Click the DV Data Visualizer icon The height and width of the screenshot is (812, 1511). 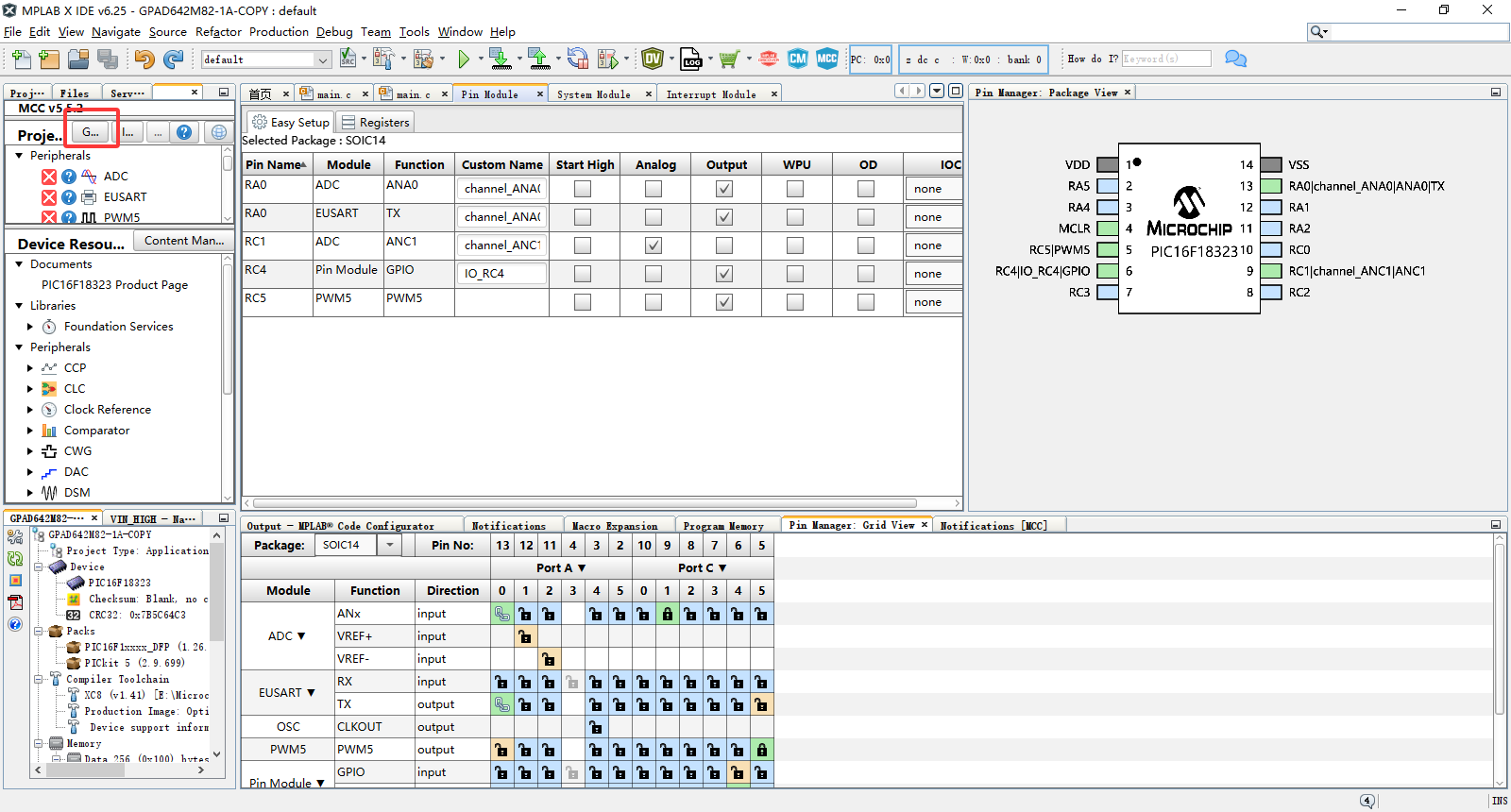[x=652, y=59]
